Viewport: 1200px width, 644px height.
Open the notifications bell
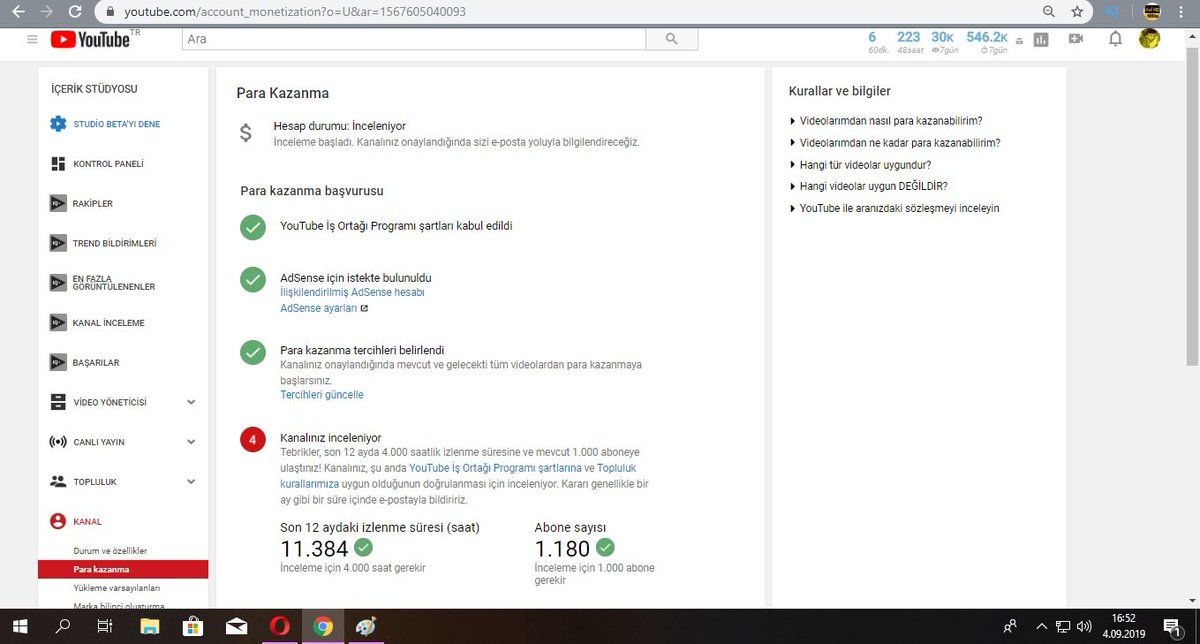[1116, 39]
